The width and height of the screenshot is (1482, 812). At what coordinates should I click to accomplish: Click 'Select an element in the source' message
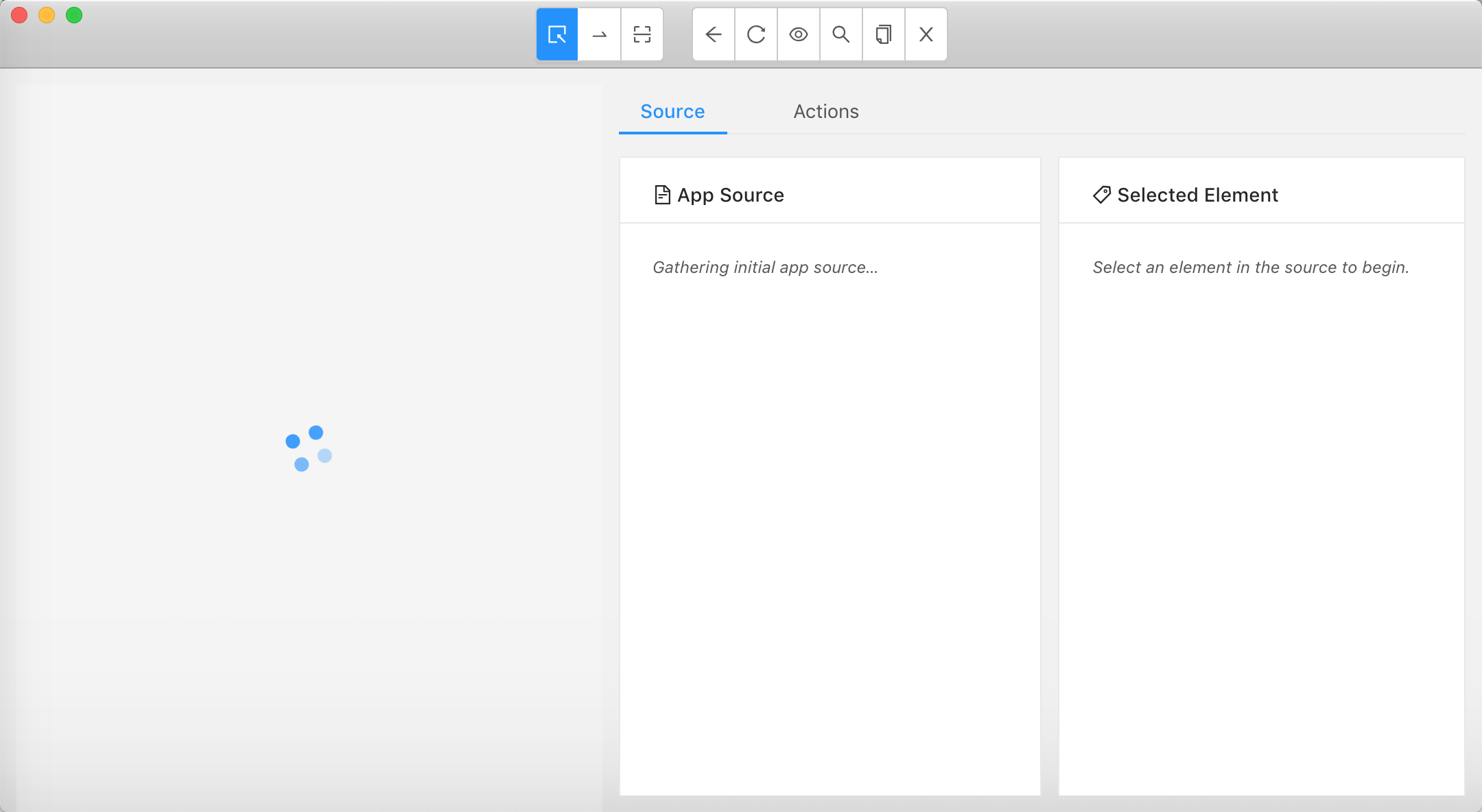tap(1250, 267)
